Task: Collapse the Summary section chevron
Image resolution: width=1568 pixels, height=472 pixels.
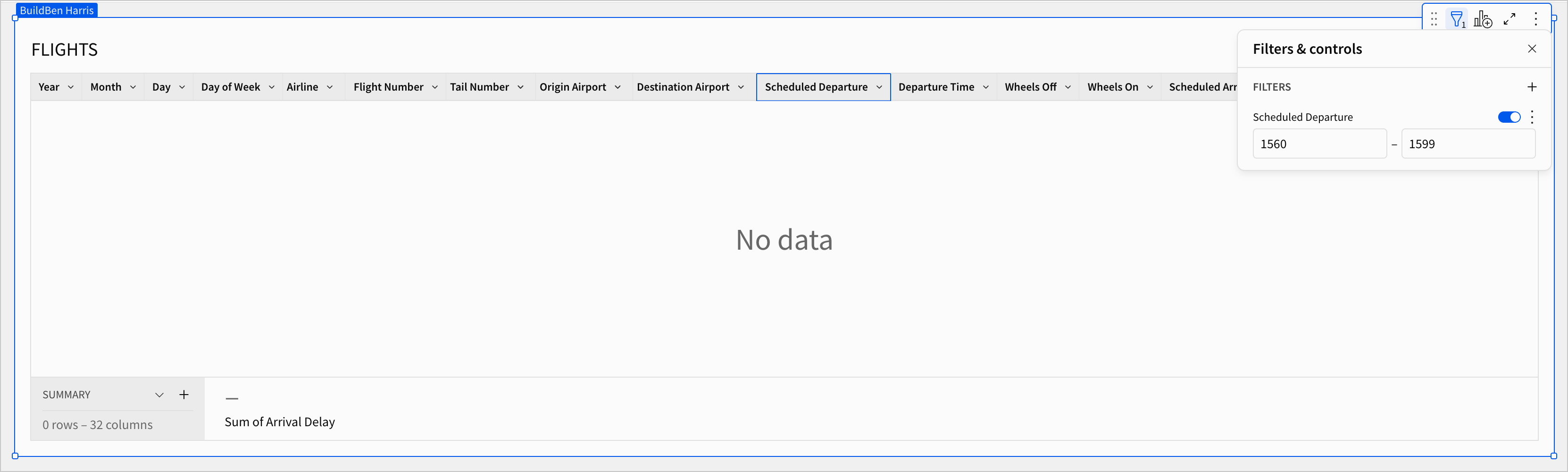Action: pyautogui.click(x=159, y=395)
